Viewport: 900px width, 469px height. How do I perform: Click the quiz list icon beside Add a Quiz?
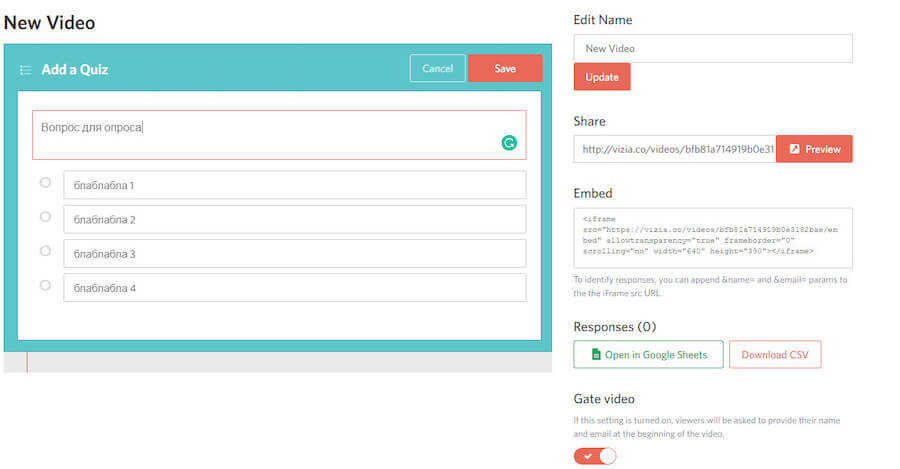click(26, 70)
